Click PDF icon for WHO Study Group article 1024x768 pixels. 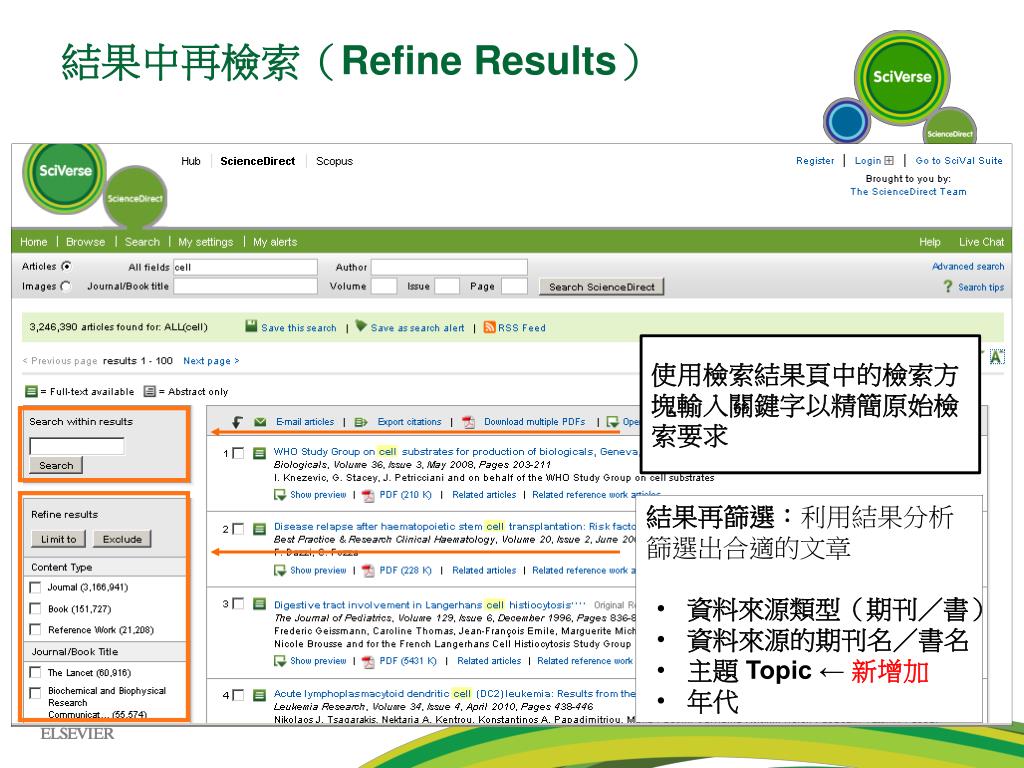(368, 495)
